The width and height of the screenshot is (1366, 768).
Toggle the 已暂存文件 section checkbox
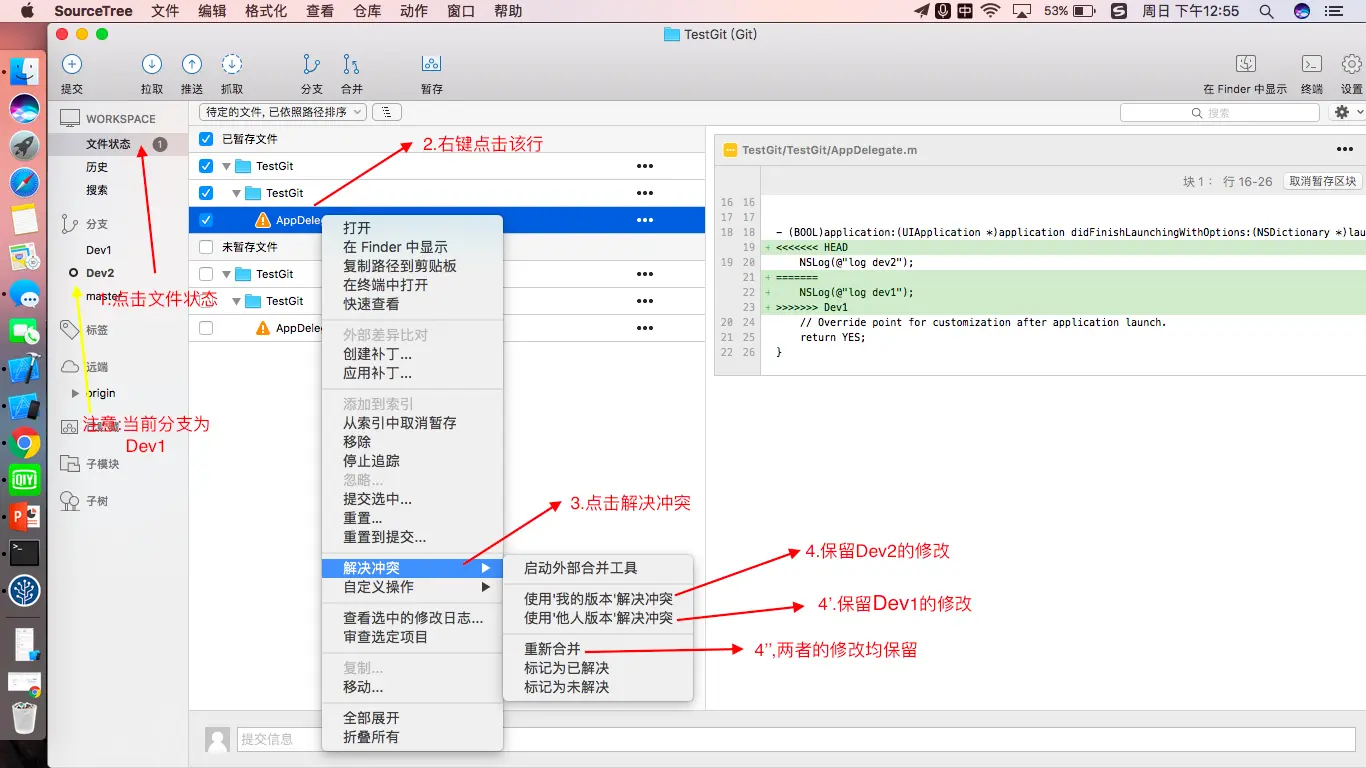(206, 139)
